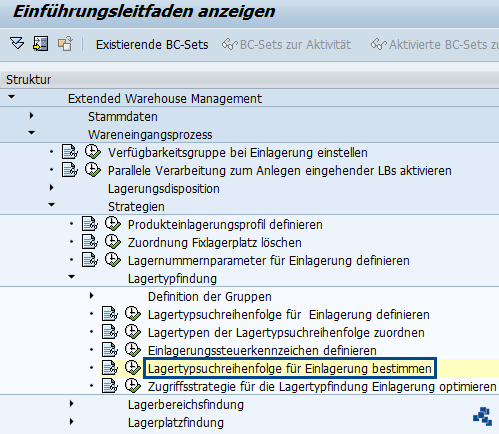Open documentation icon for Parallele Verarbeitung row
Screen dimensions: 499x434
pos(70,170)
